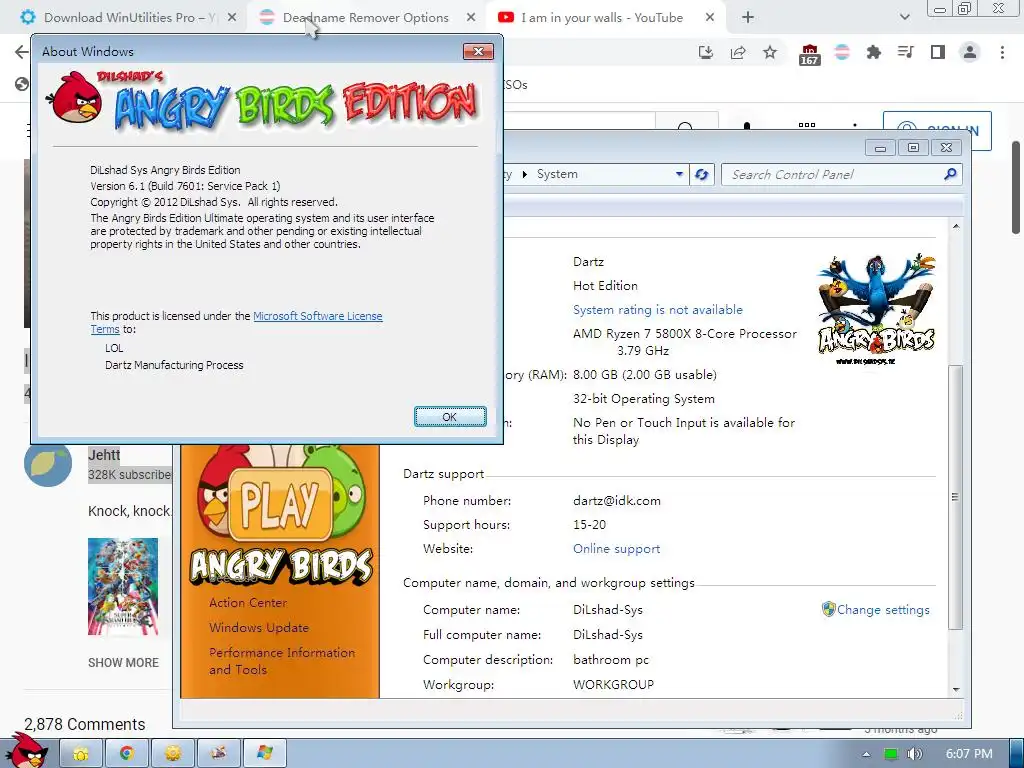Viewport: 1024px width, 768px height.
Task: Open Performance Information and Tools link
Action: (282, 661)
